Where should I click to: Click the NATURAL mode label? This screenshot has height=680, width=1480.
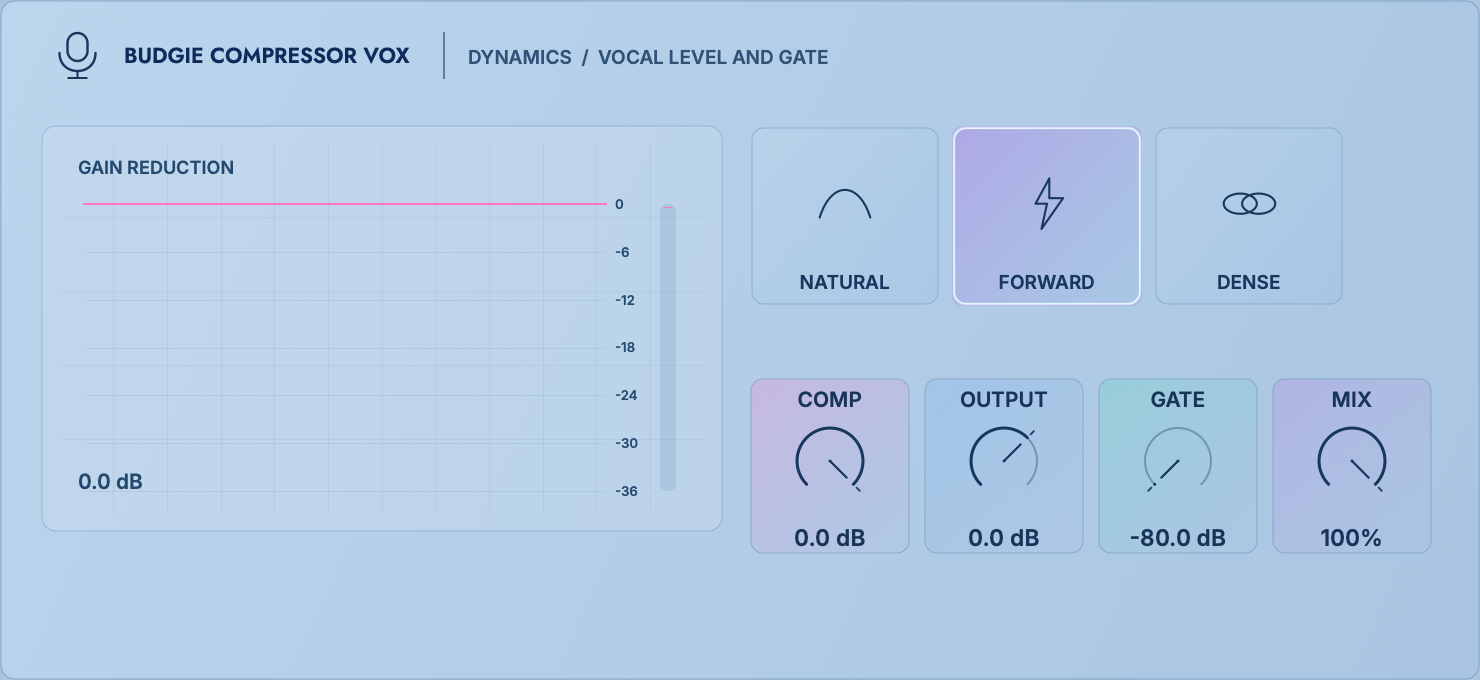pos(845,283)
